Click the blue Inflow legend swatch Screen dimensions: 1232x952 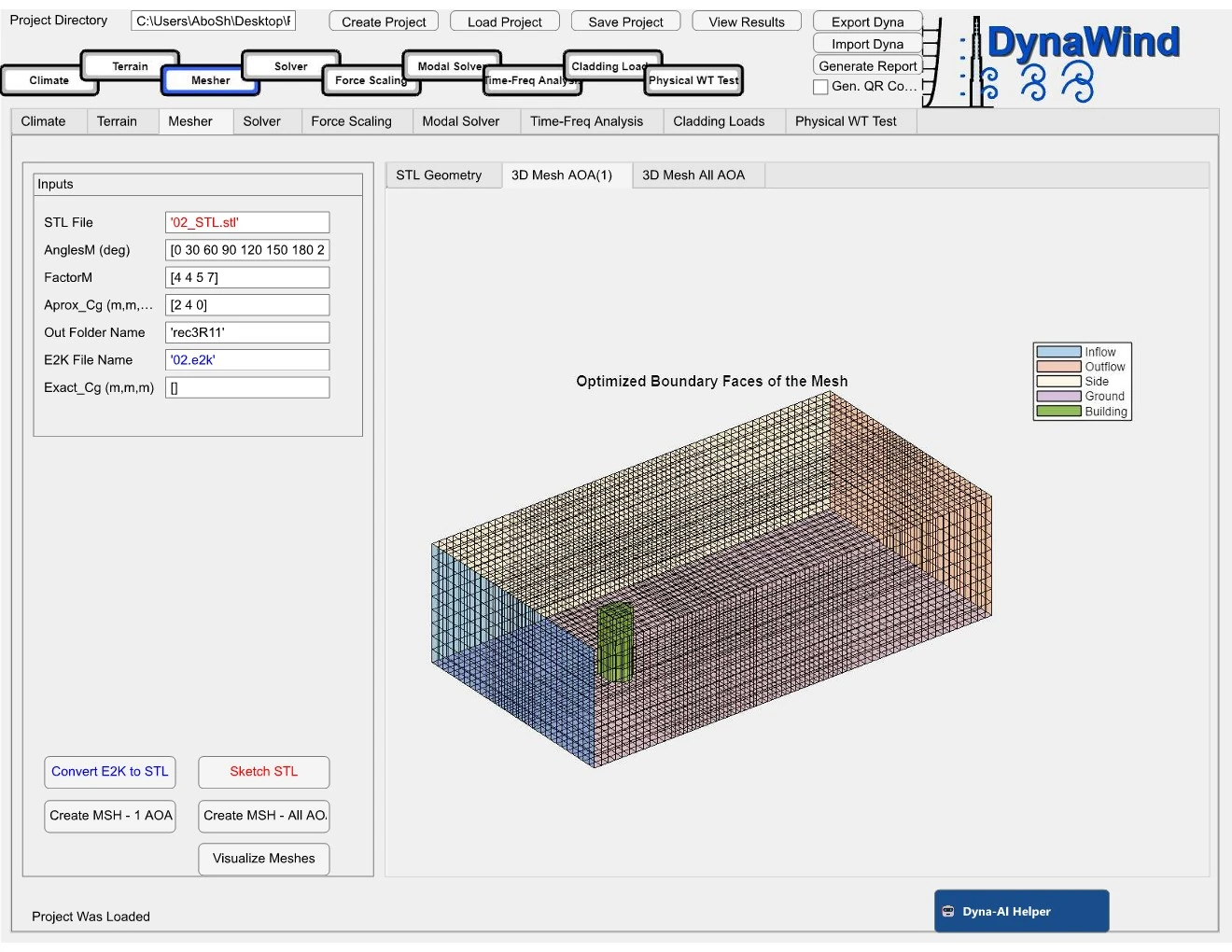click(x=1058, y=352)
